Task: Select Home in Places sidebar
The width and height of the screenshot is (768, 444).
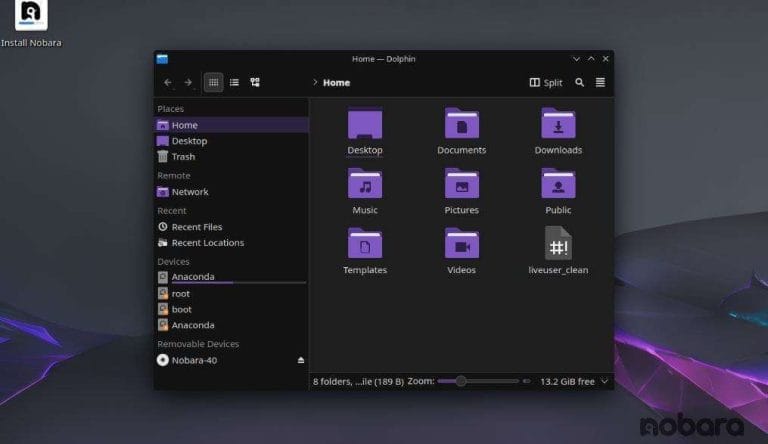Action: (x=231, y=125)
